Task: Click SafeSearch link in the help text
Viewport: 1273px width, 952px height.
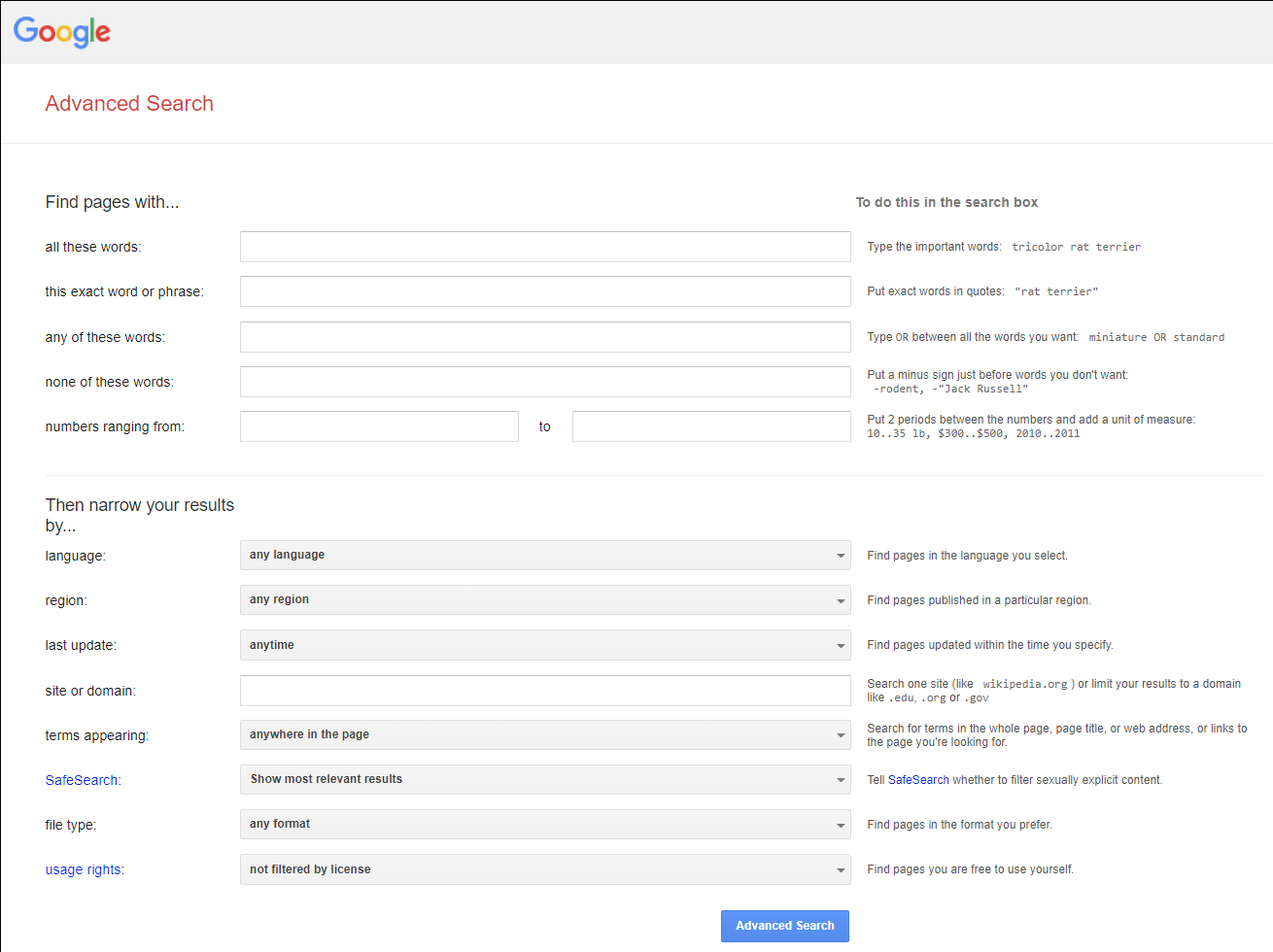Action: tap(918, 780)
